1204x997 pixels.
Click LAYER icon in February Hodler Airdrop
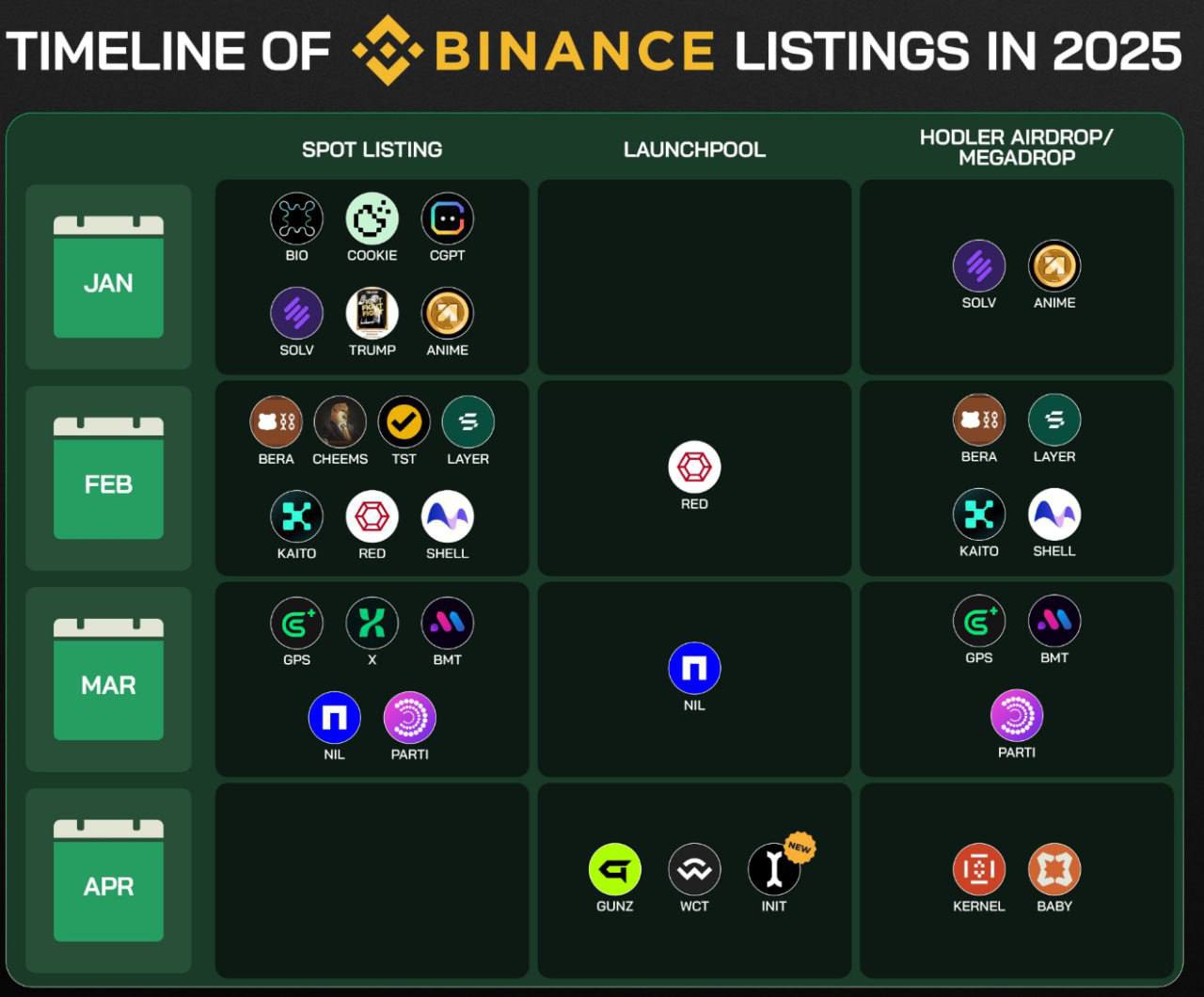pos(1054,419)
